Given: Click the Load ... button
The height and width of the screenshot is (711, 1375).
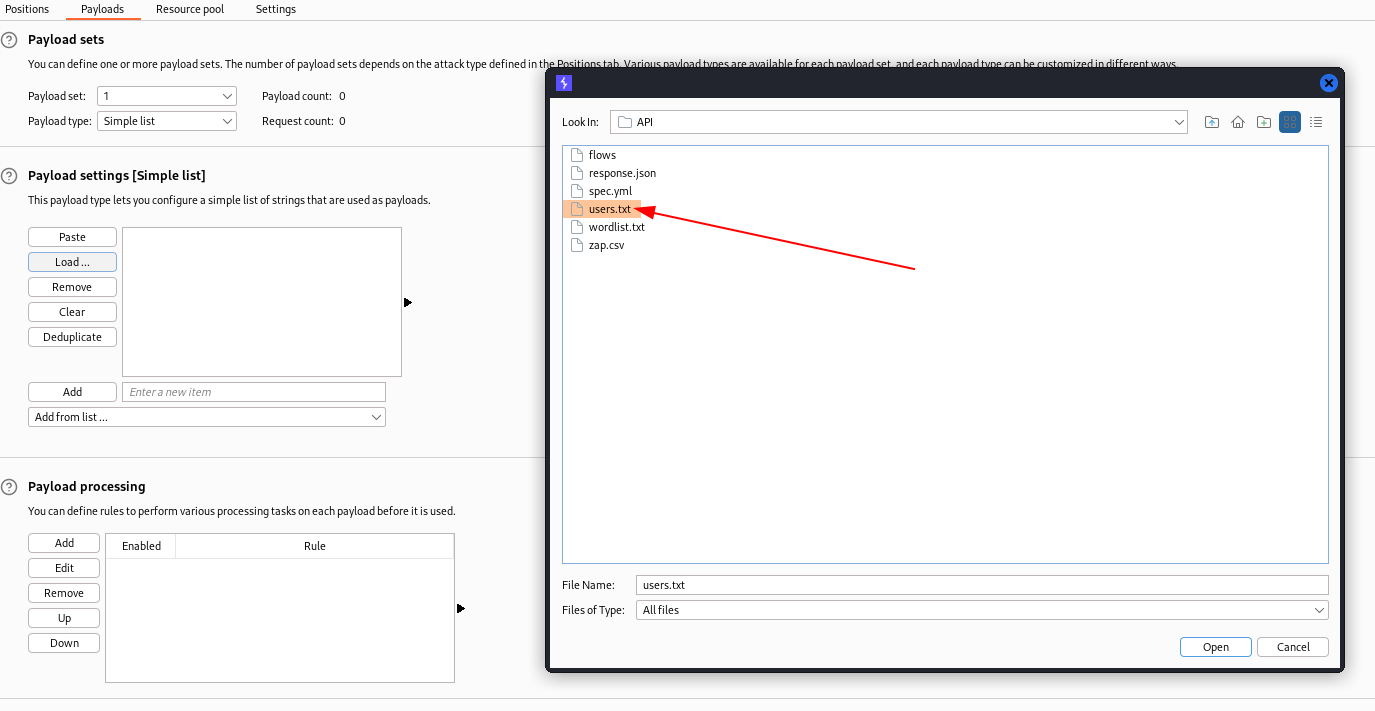Looking at the screenshot, I should 72,262.
